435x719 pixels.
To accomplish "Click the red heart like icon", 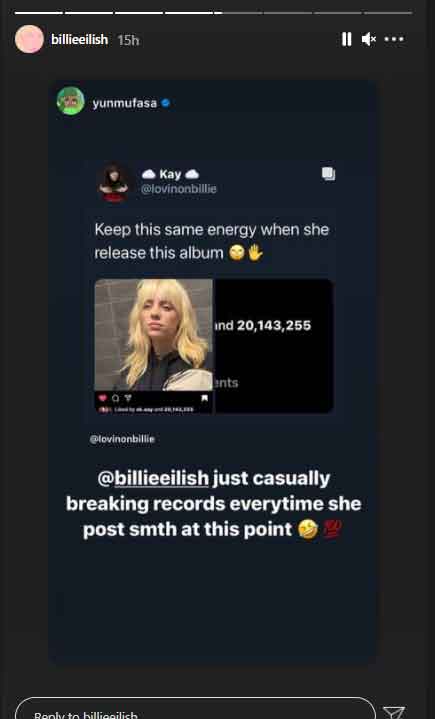I will click(x=102, y=398).
